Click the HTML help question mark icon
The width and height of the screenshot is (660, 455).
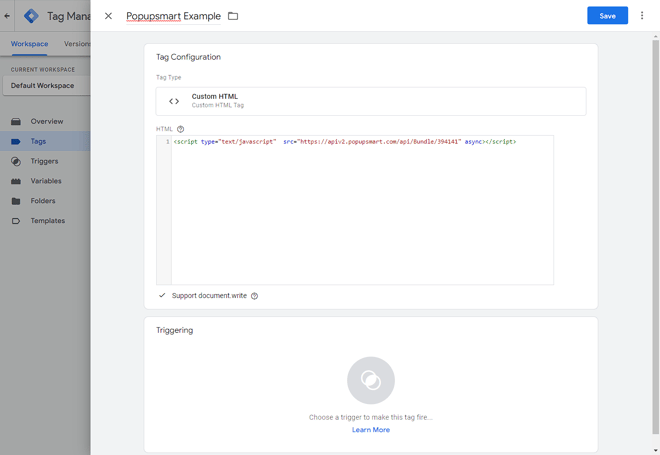181,129
